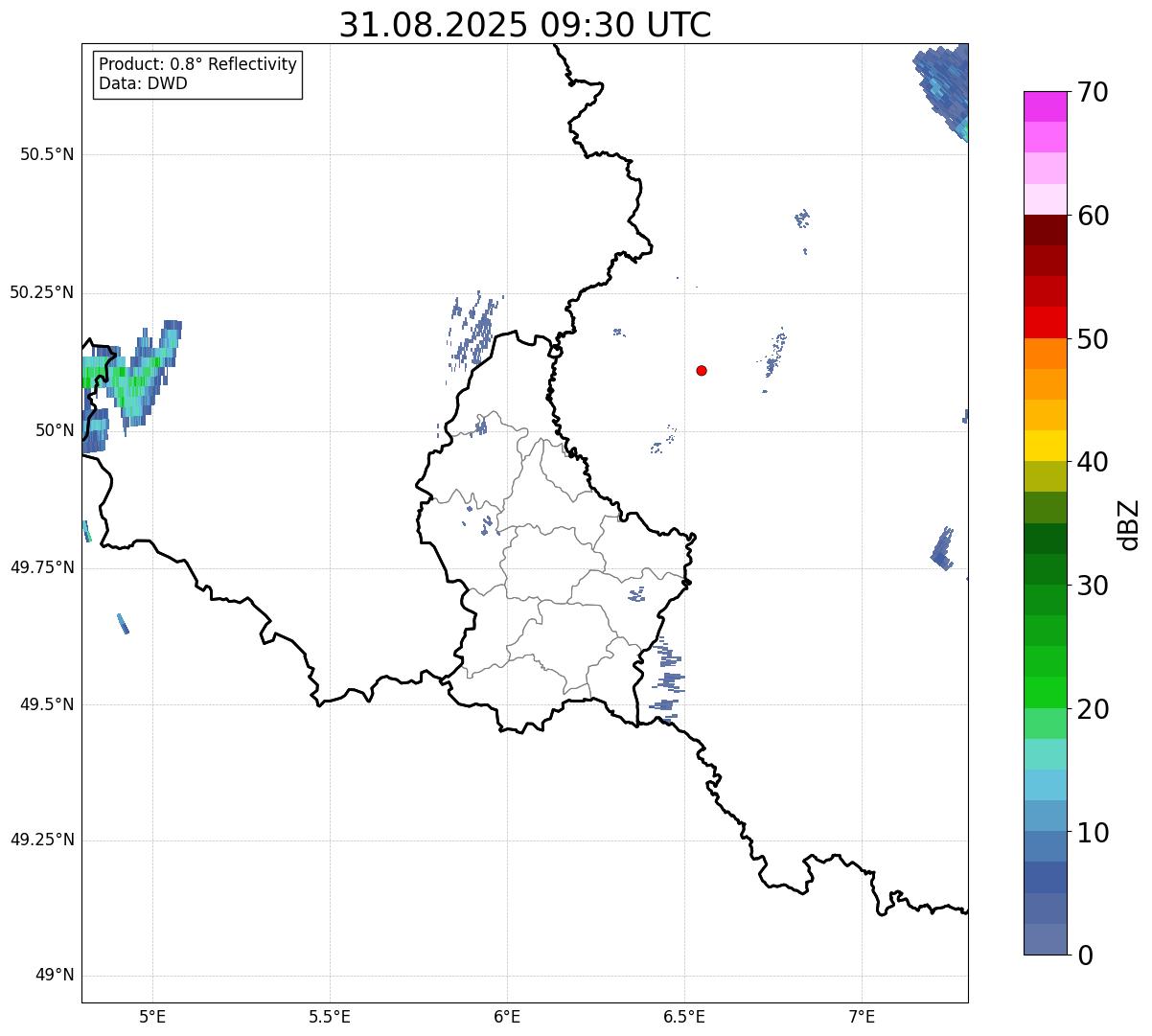Click the 50°N latitude label
The image size is (1152, 1036).
(x=55, y=430)
